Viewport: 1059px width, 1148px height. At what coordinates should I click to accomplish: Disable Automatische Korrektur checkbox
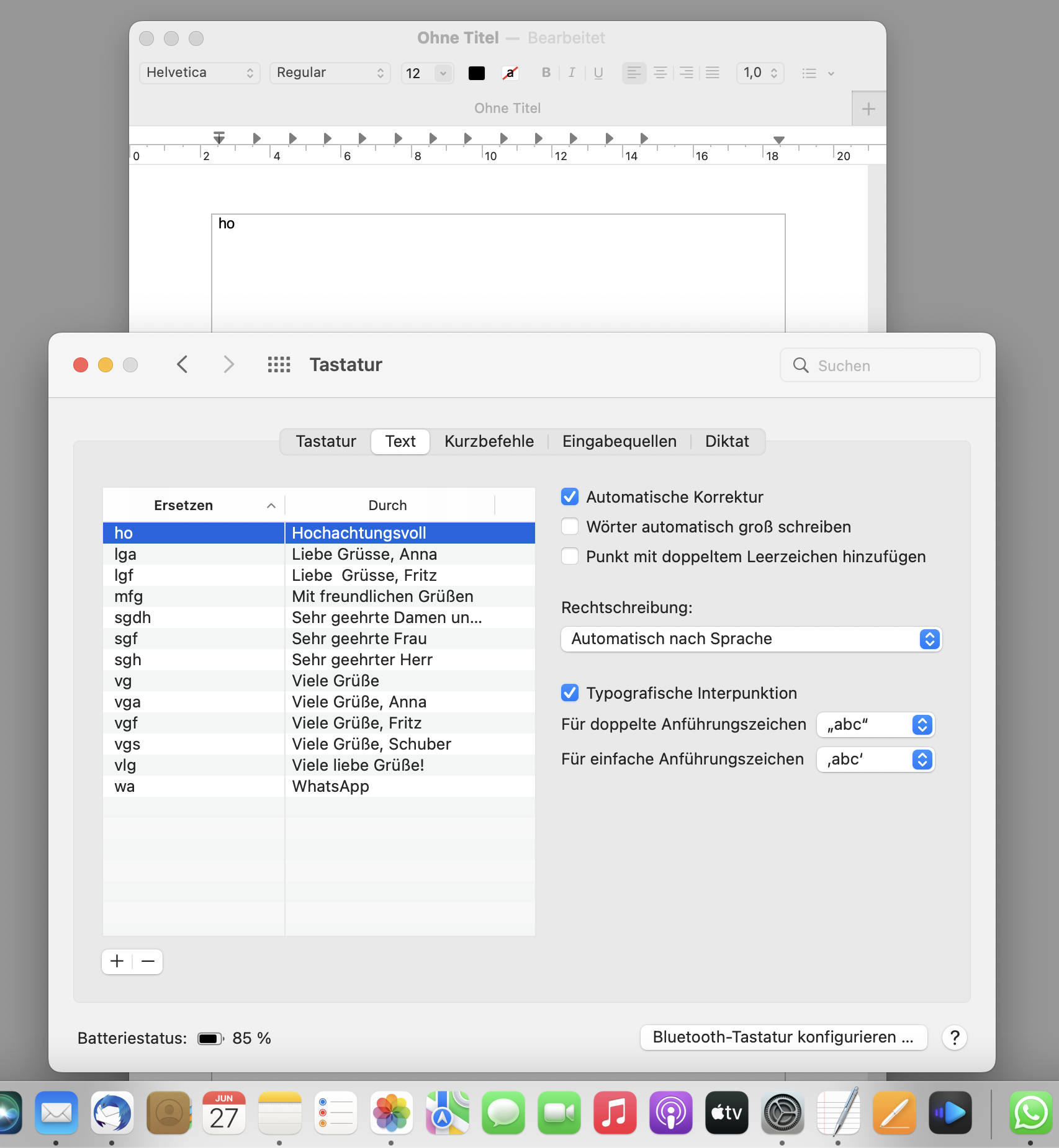(x=570, y=496)
